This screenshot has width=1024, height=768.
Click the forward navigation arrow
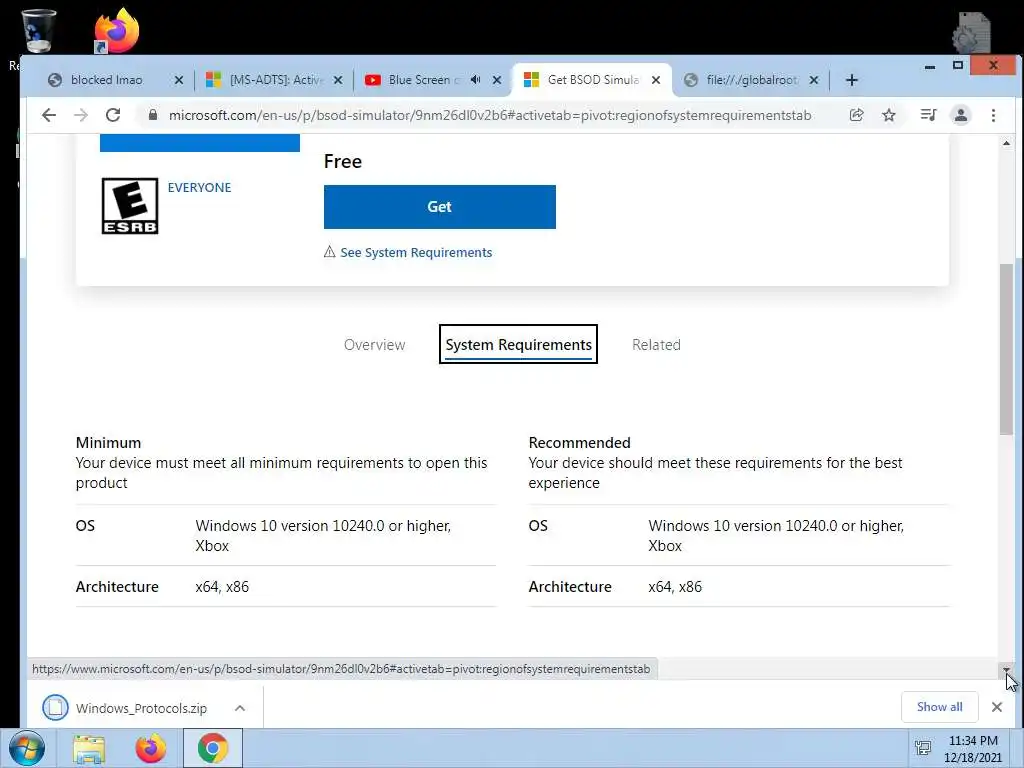click(x=81, y=116)
